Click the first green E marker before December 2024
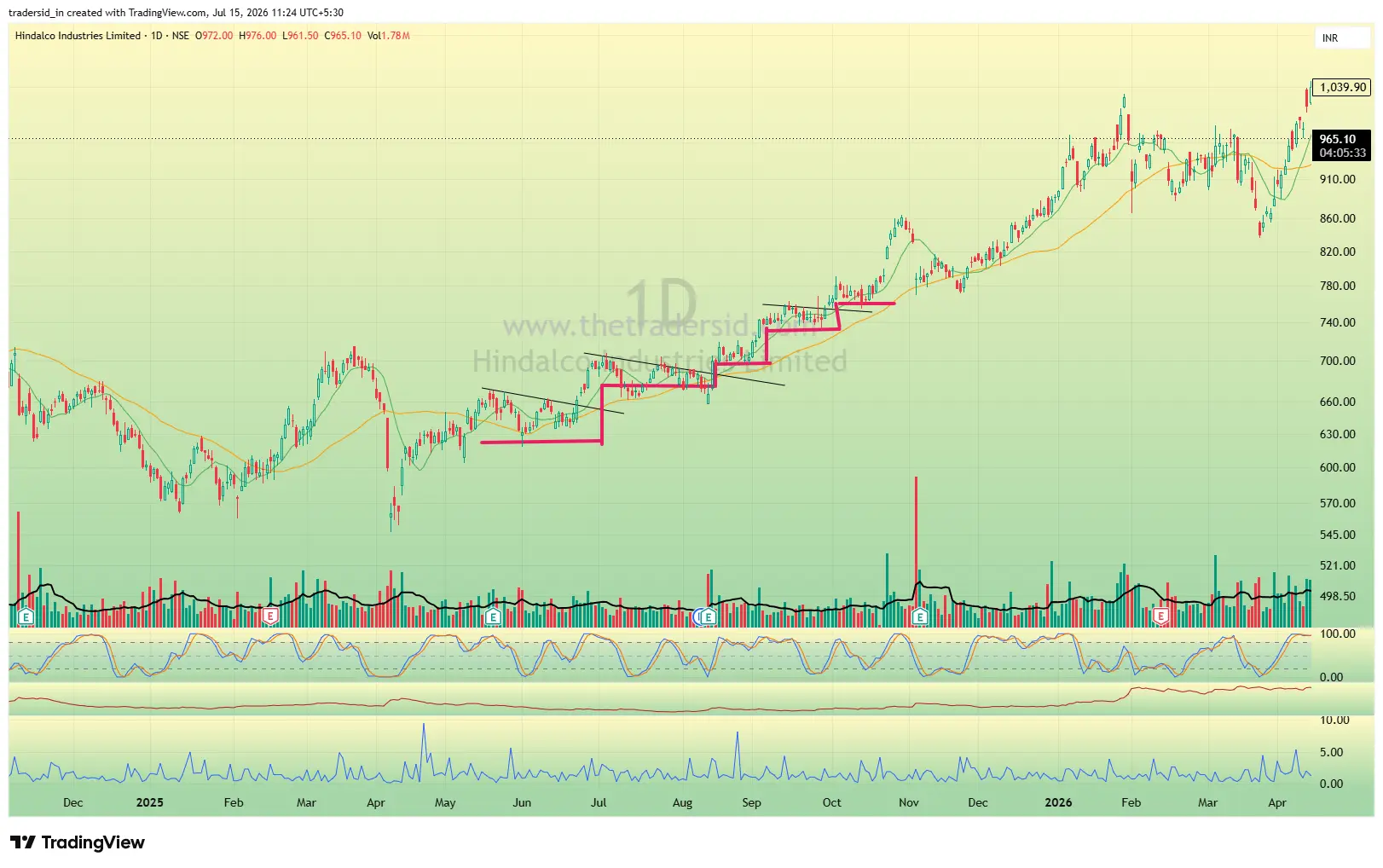 [26, 616]
